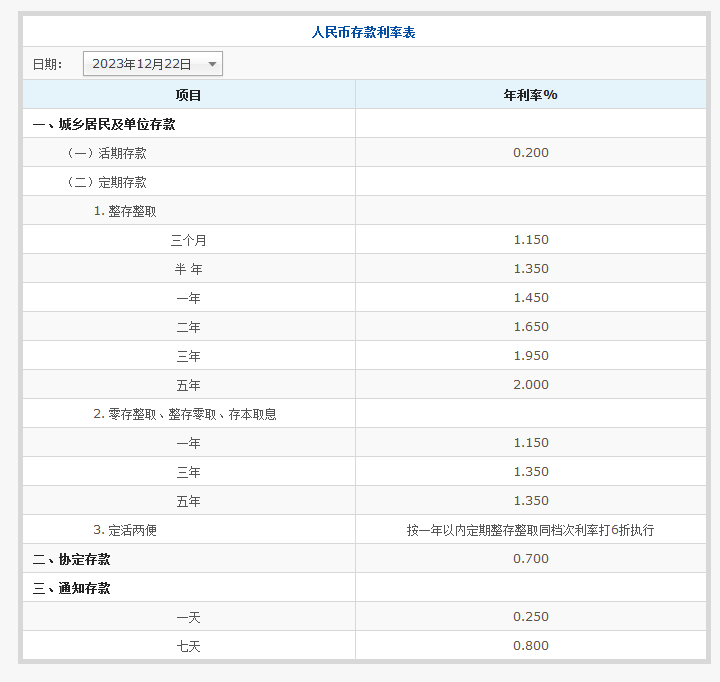Select the 一、城乡居民及单位存款 row label
Screen dimensions: 720x682
click(x=104, y=124)
